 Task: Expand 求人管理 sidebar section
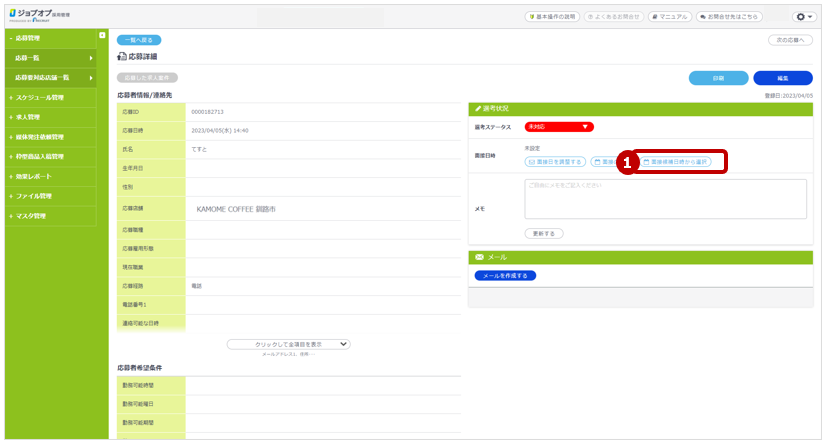coord(30,117)
